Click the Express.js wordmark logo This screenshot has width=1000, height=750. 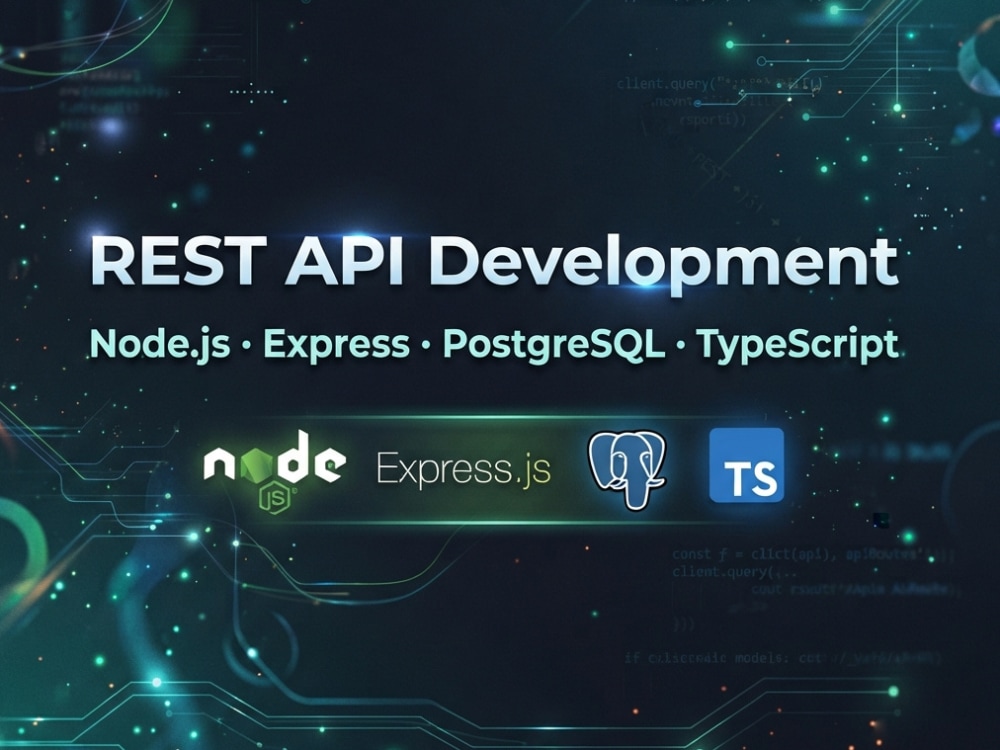[464, 469]
